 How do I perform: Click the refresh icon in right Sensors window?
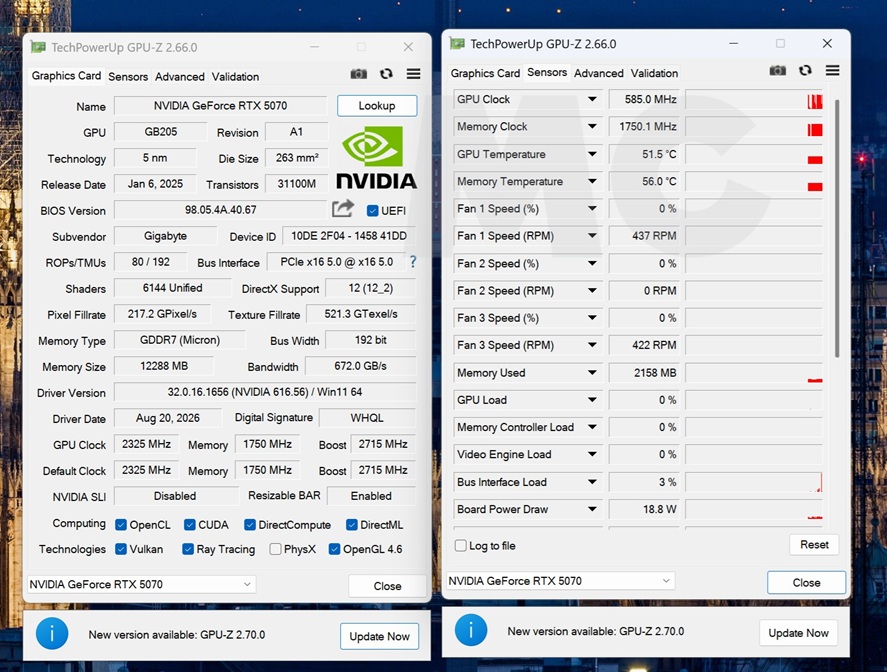click(806, 71)
